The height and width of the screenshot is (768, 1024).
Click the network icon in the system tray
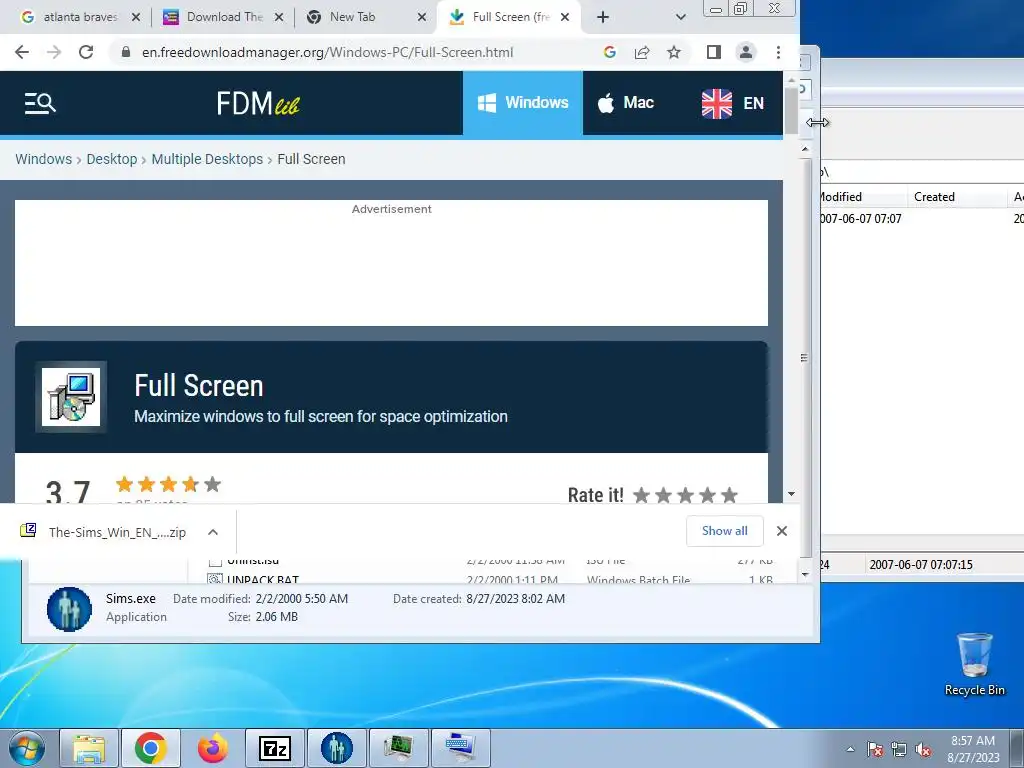899,749
